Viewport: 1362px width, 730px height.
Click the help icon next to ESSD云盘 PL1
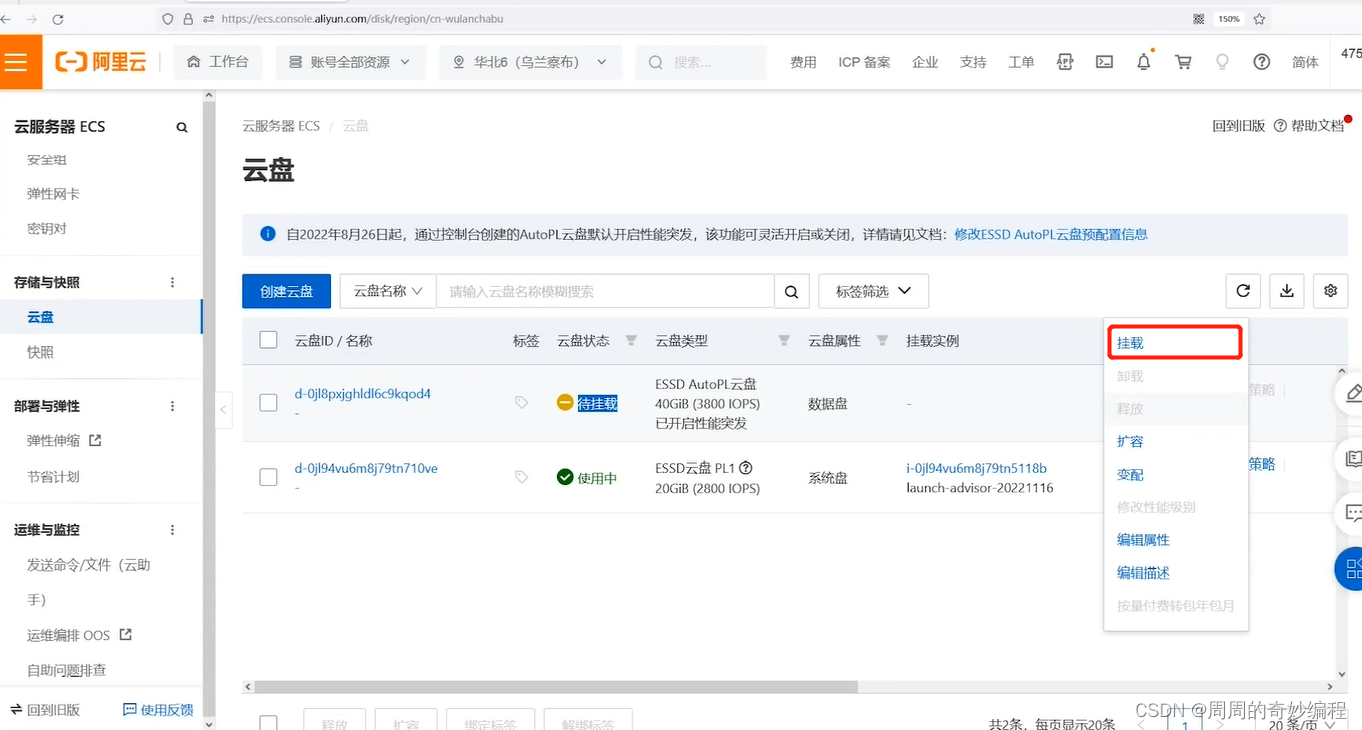pyautogui.click(x=745, y=468)
